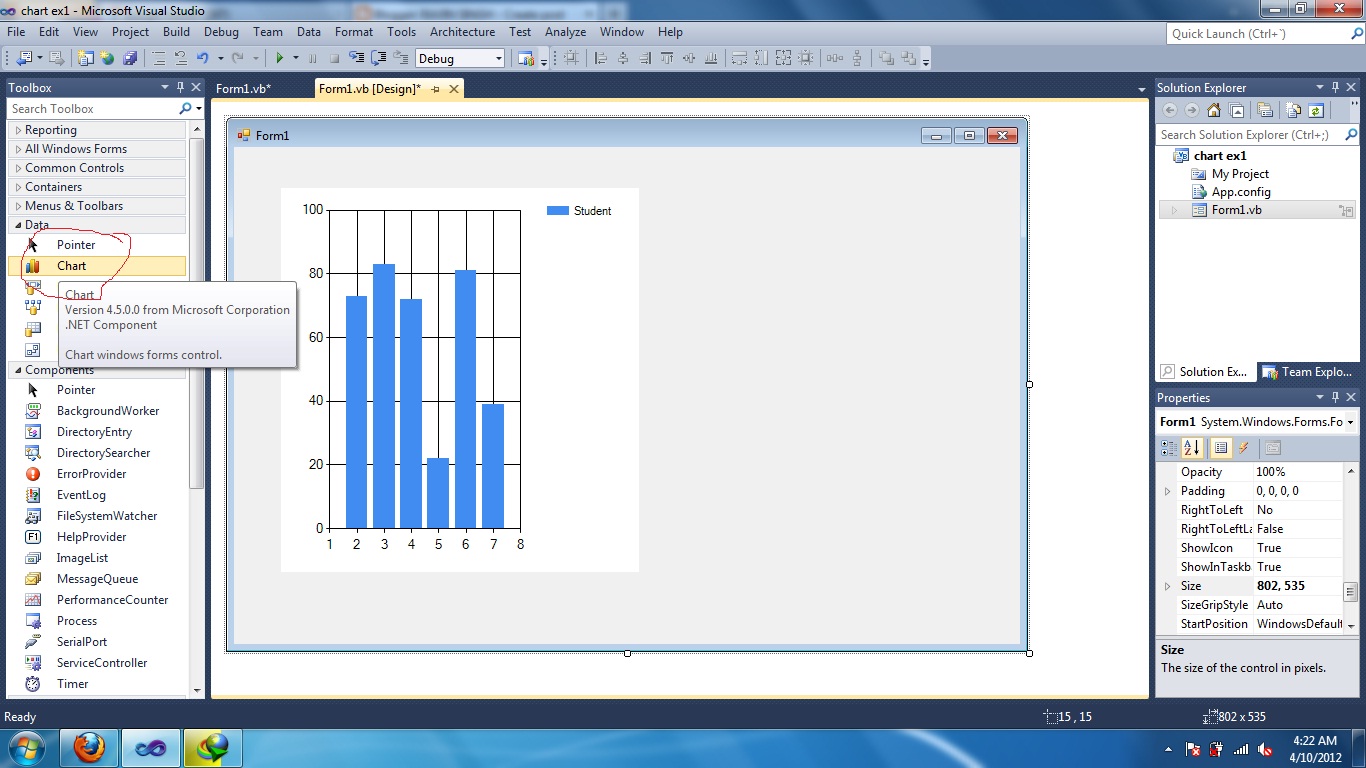Viewport: 1366px width, 768px height.
Task: Toggle pin on Form1.vb [Design] tab
Action: (x=435, y=89)
